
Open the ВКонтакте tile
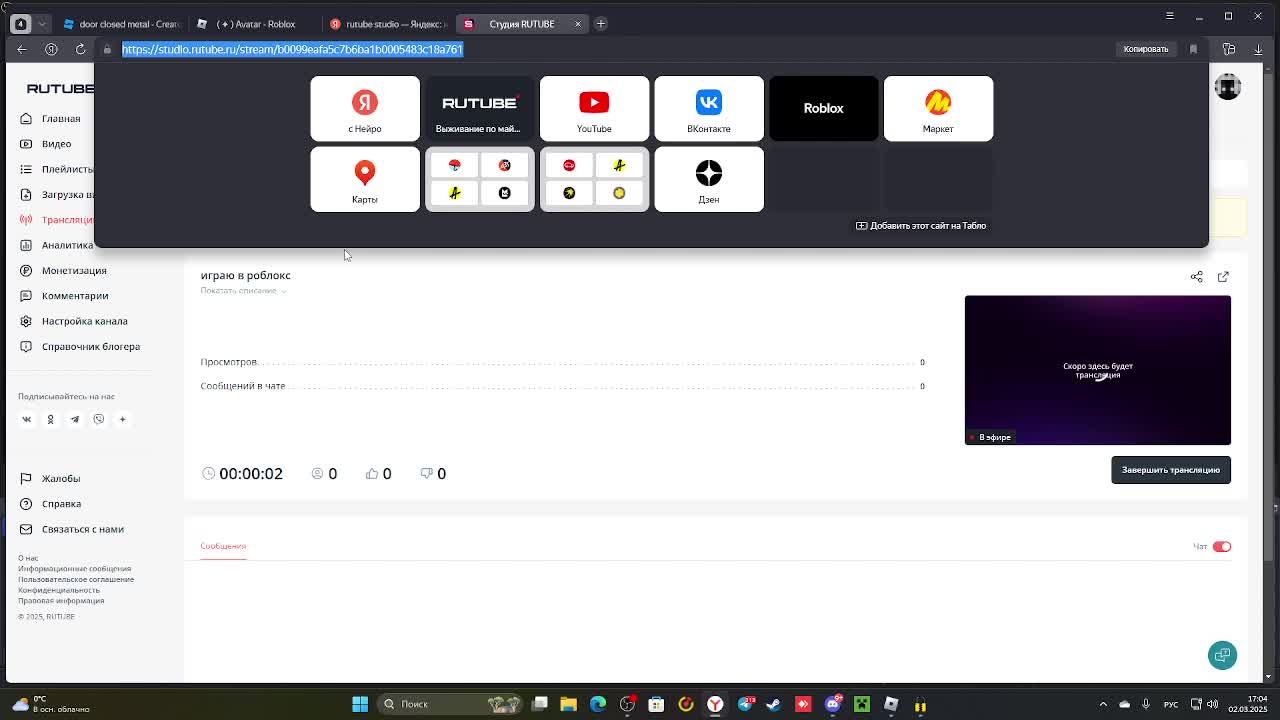tap(709, 108)
